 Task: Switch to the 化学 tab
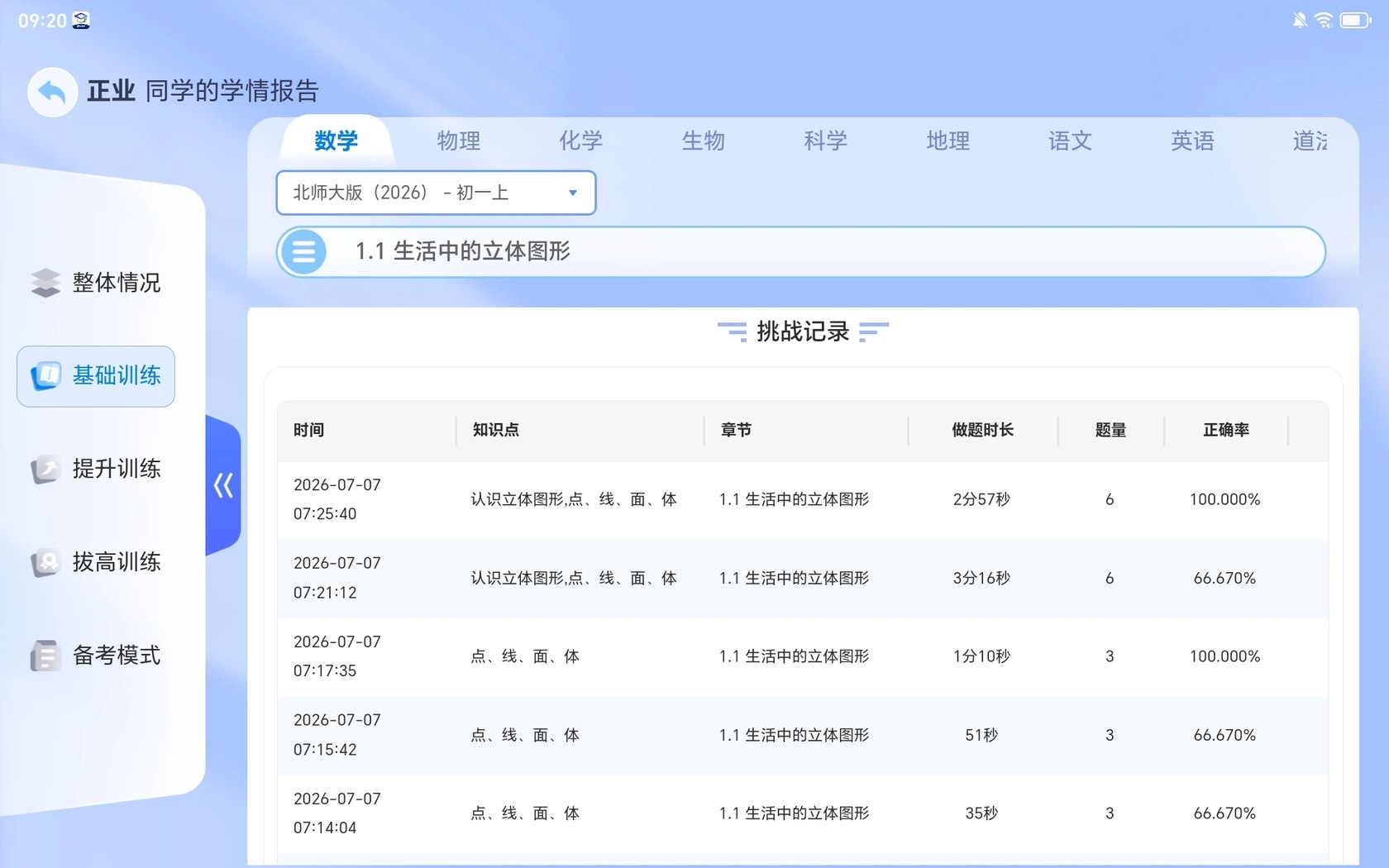[x=581, y=141]
